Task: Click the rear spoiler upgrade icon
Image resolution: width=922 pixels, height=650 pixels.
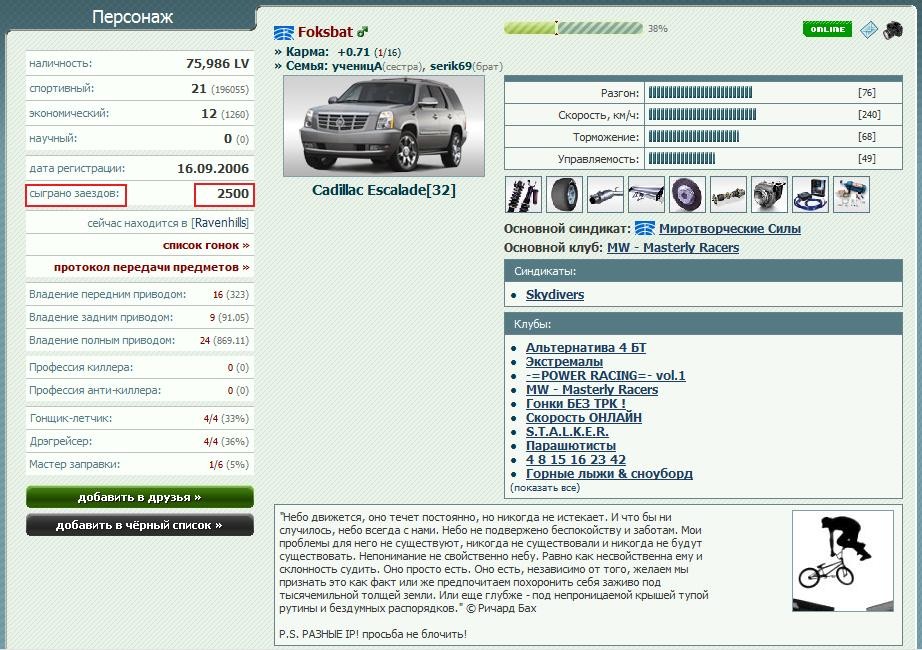Action: (646, 194)
